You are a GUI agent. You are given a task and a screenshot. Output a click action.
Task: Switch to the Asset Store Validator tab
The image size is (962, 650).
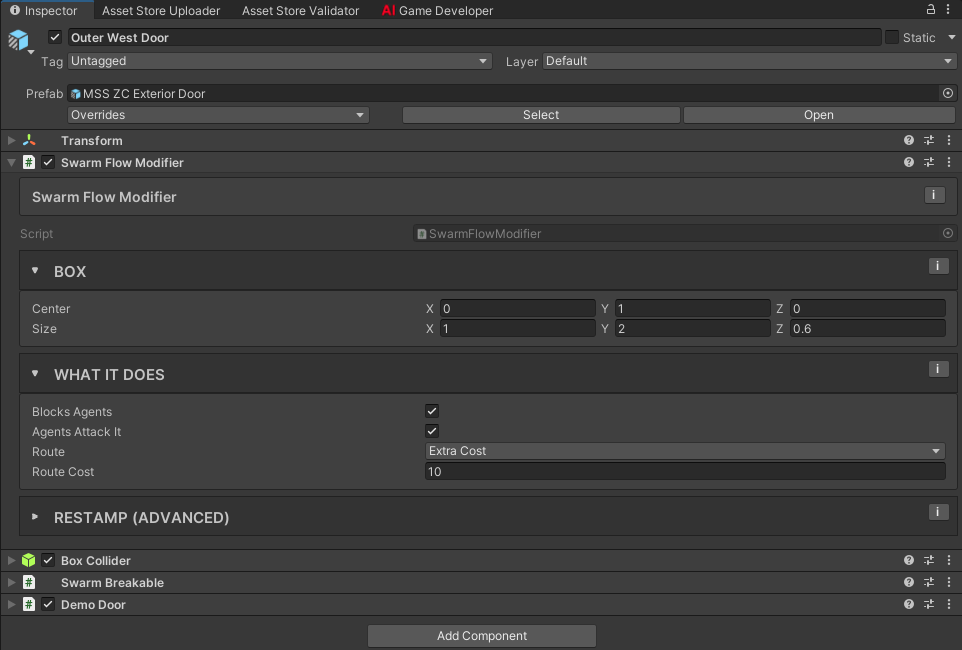(300, 10)
